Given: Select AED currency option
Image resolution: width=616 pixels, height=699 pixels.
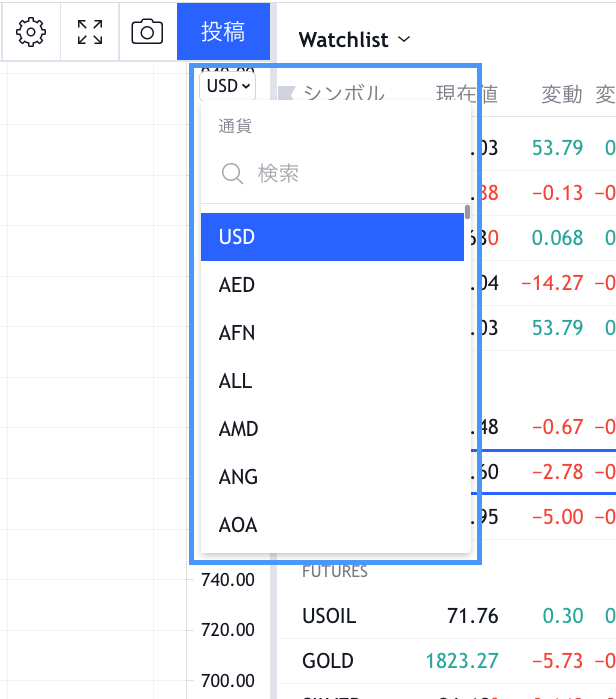Looking at the screenshot, I should [x=332, y=285].
